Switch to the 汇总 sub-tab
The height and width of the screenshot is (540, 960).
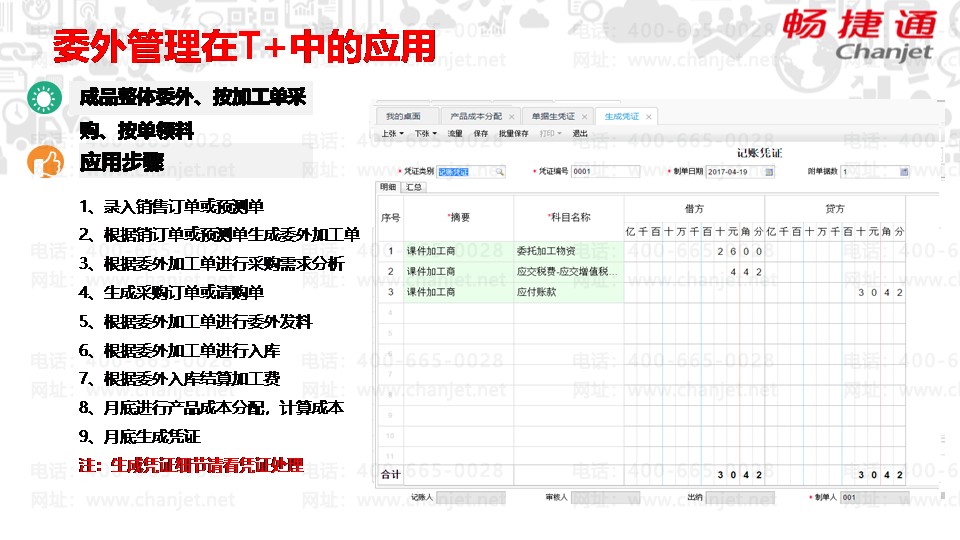coord(414,187)
